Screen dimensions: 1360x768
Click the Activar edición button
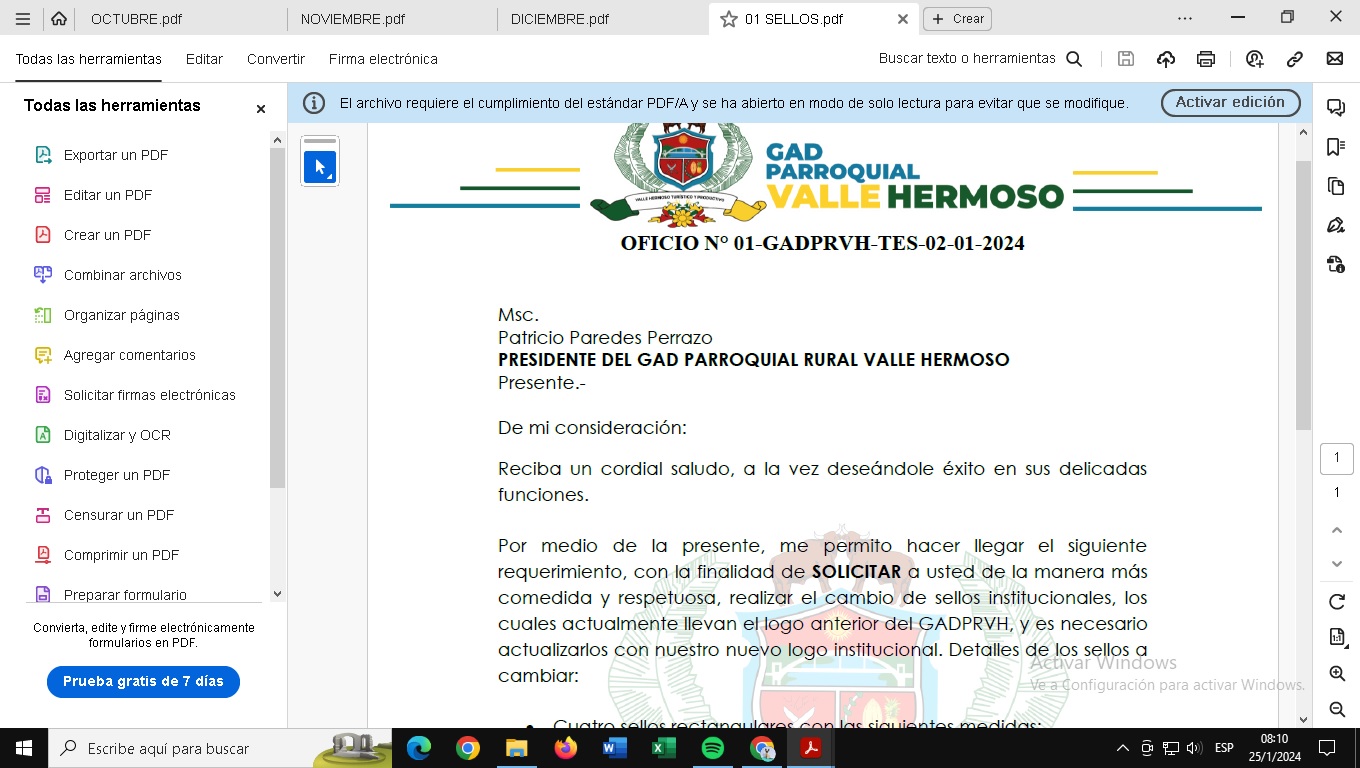tap(1230, 102)
